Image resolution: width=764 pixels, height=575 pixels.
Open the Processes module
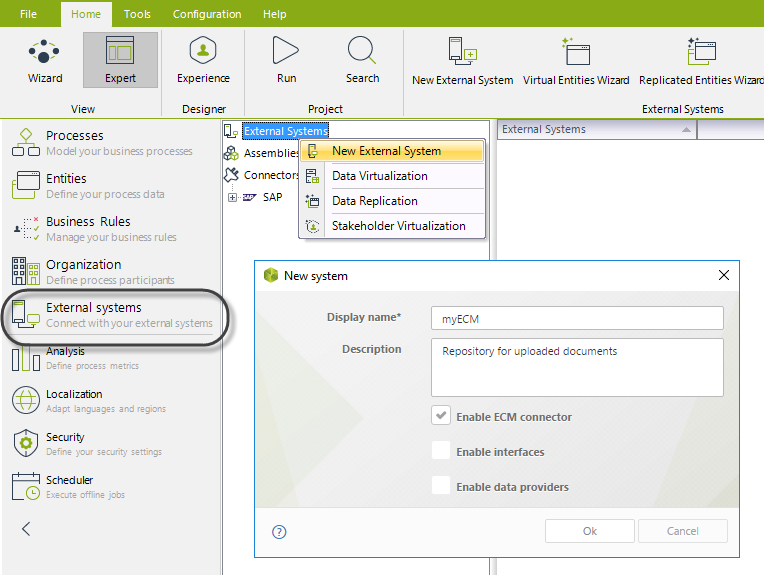111,142
